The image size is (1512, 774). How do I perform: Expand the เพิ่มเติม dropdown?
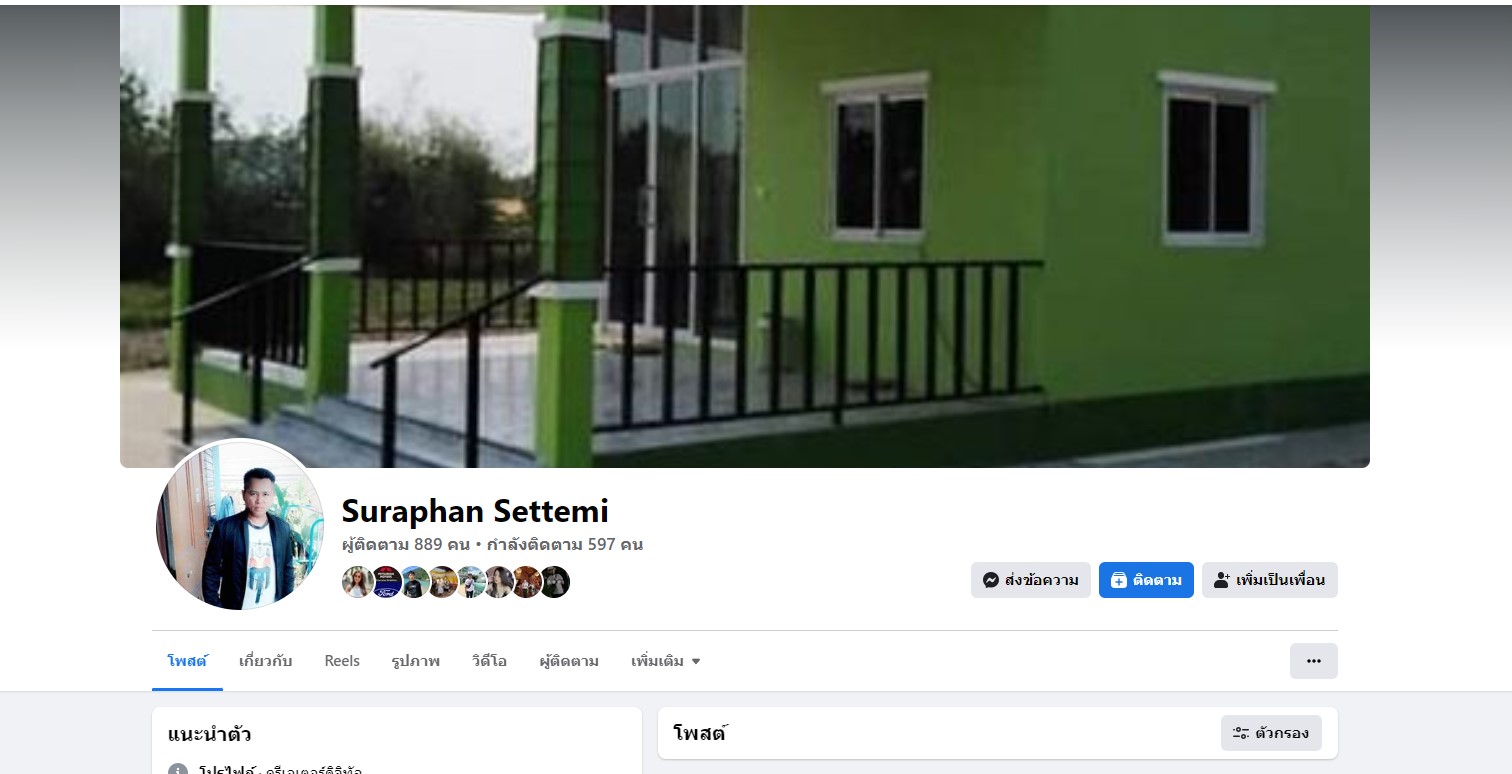(665, 661)
